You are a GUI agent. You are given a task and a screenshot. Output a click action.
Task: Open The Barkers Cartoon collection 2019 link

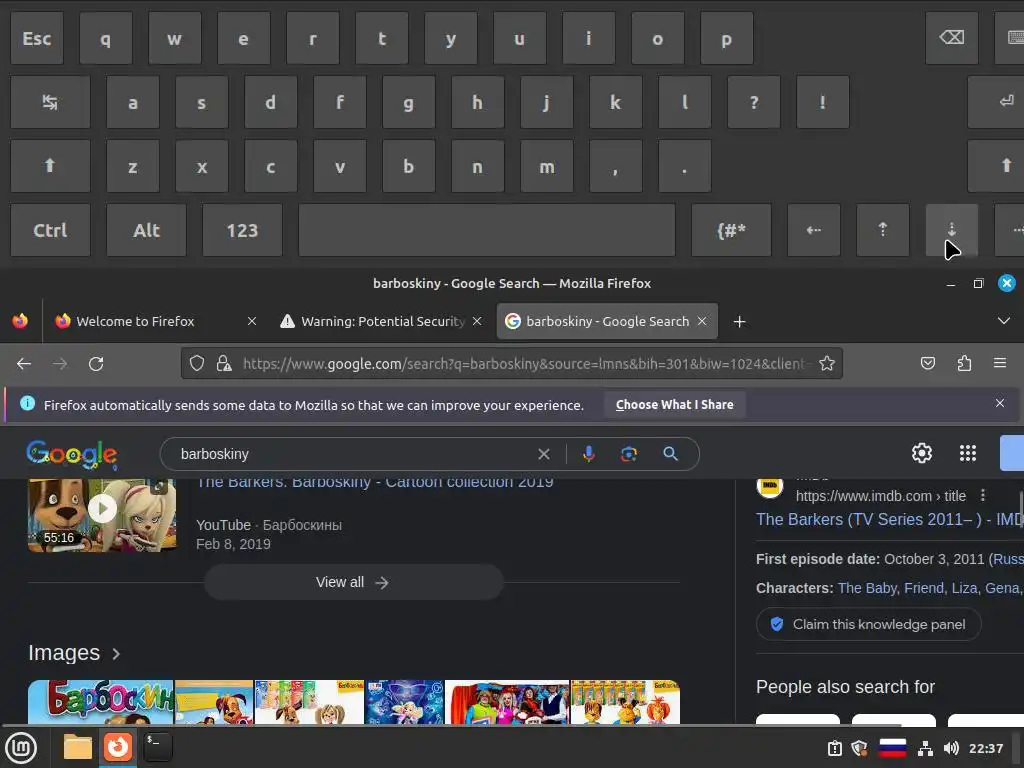375,483
